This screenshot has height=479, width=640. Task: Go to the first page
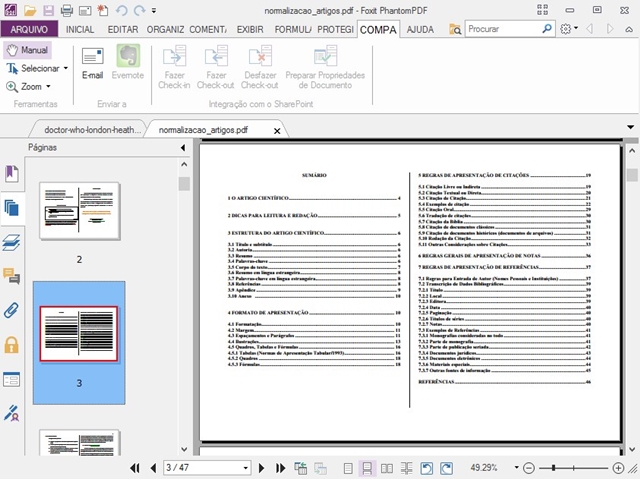[135, 468]
